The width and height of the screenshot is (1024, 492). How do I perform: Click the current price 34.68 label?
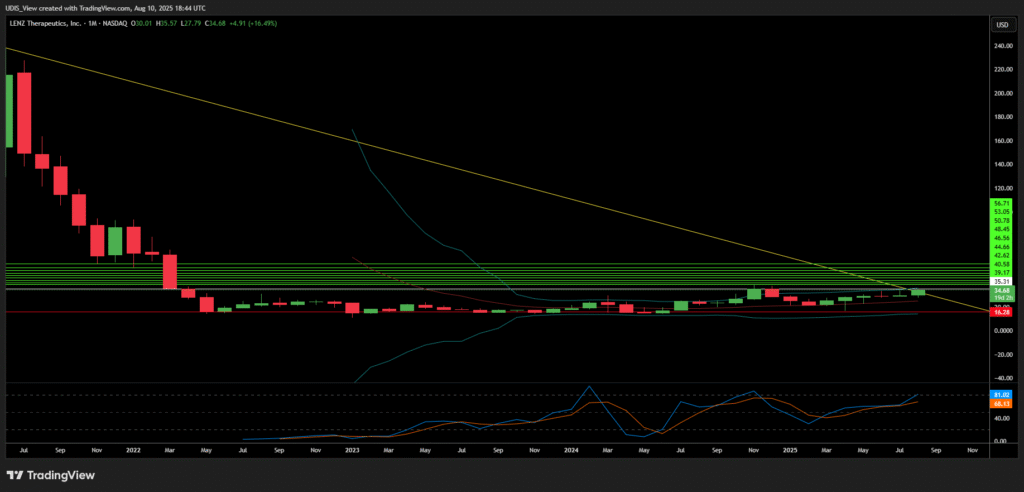pyautogui.click(x=1000, y=290)
